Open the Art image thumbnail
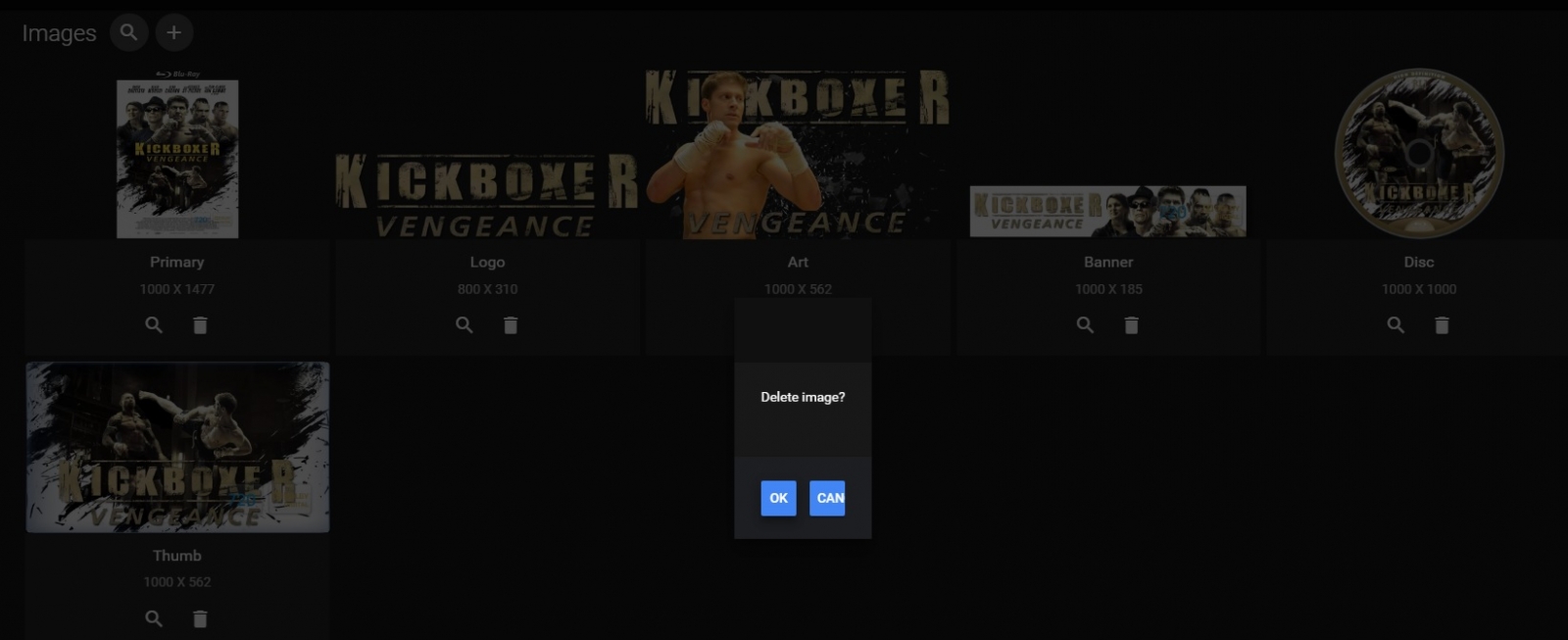 coord(798,154)
